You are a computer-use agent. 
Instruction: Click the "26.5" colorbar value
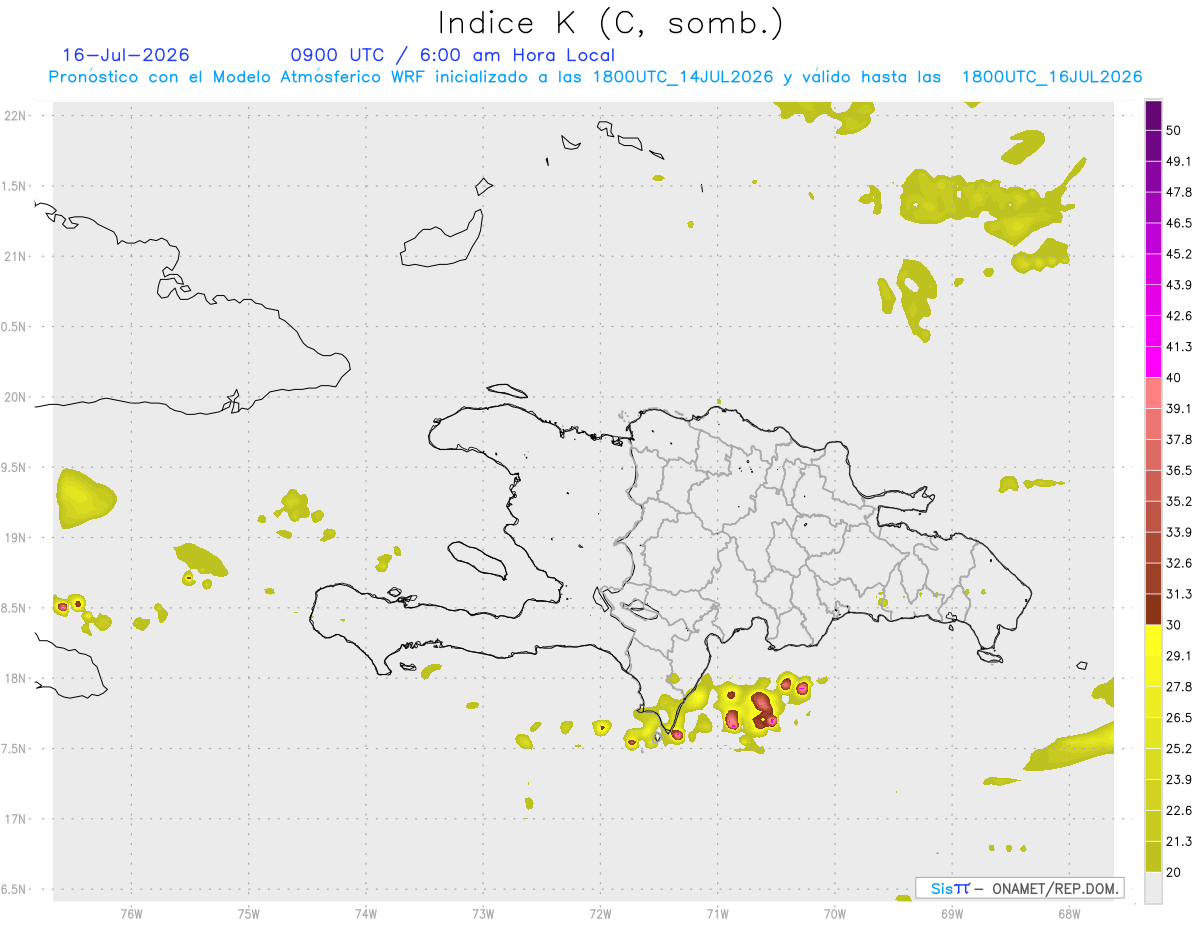tap(1179, 718)
